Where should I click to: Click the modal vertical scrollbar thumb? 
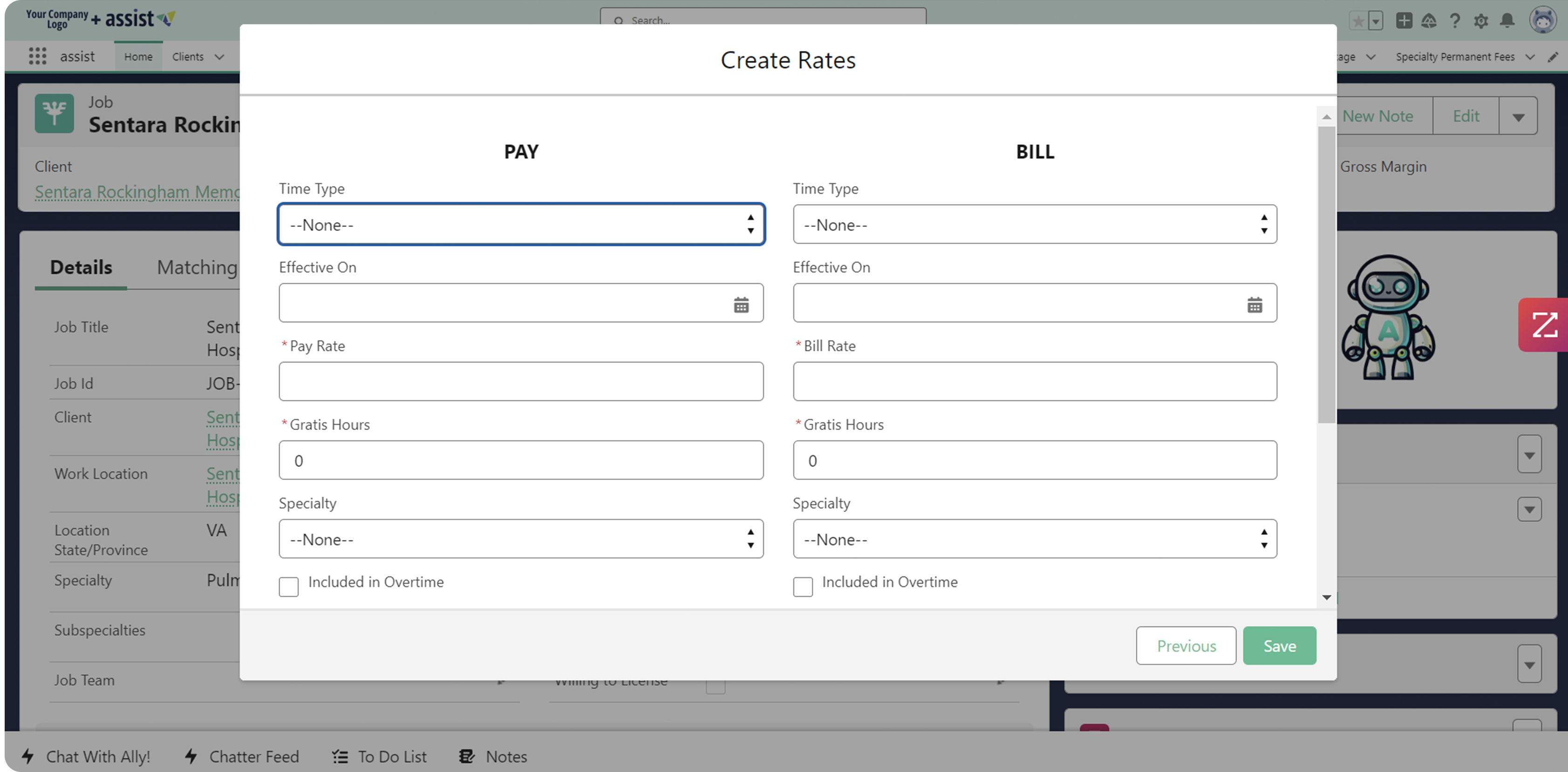[1326, 274]
